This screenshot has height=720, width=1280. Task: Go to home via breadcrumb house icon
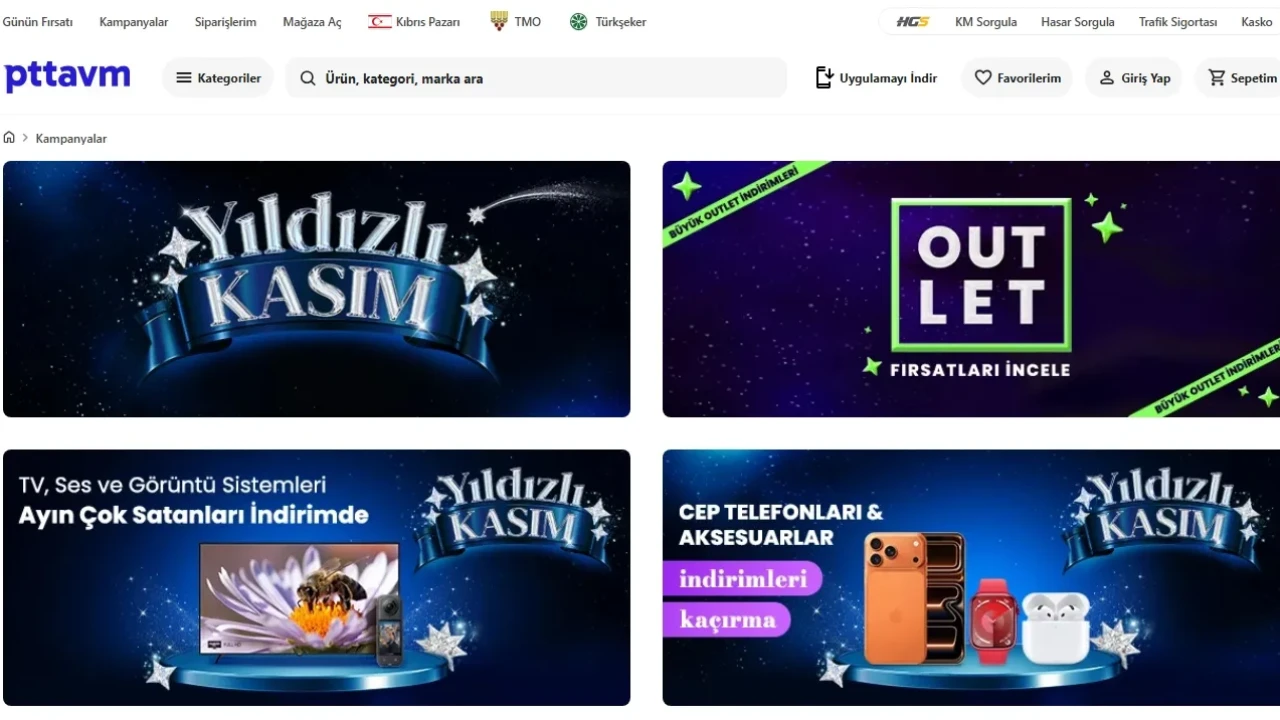click(x=9, y=138)
